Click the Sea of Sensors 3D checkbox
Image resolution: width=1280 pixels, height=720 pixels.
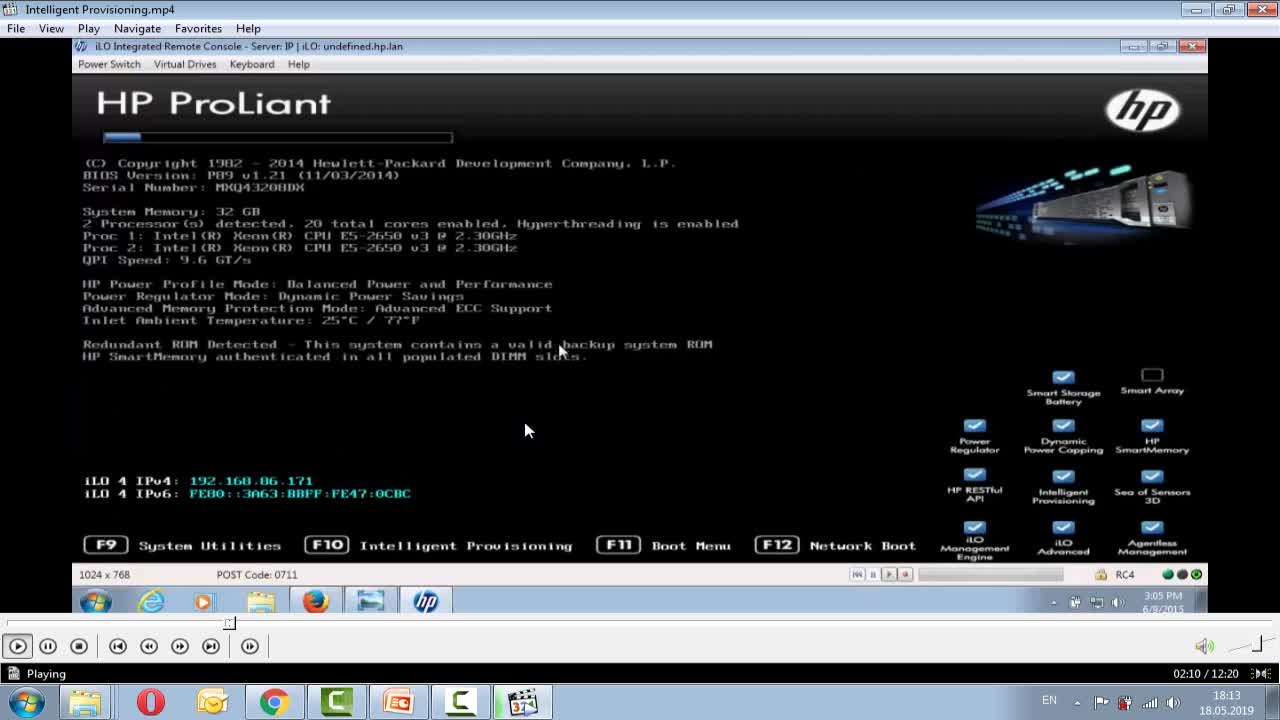[1152, 477]
